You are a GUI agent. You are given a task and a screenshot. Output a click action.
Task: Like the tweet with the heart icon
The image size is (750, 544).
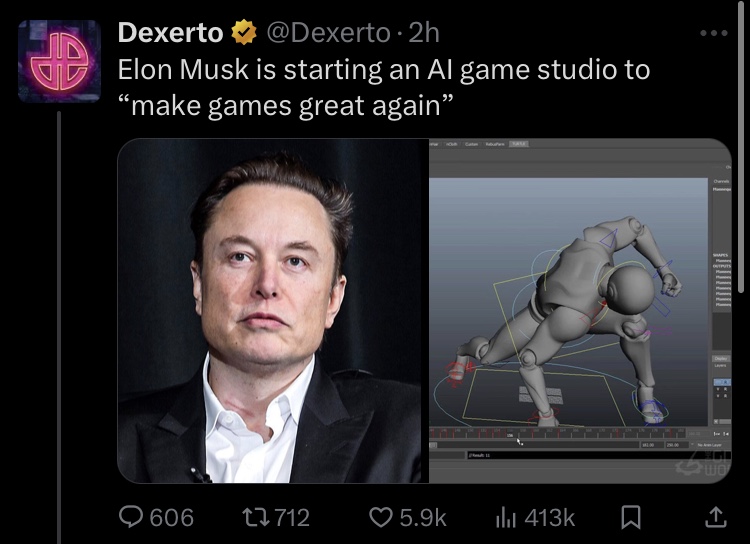coord(381,517)
